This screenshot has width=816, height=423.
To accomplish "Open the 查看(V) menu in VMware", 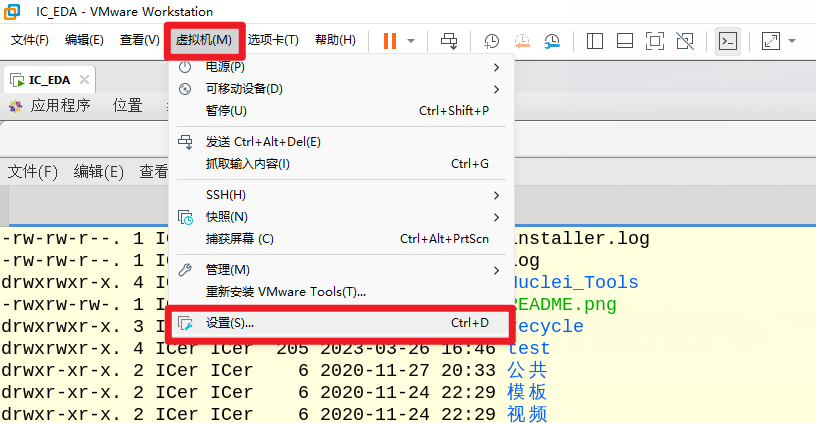I will click(x=139, y=40).
